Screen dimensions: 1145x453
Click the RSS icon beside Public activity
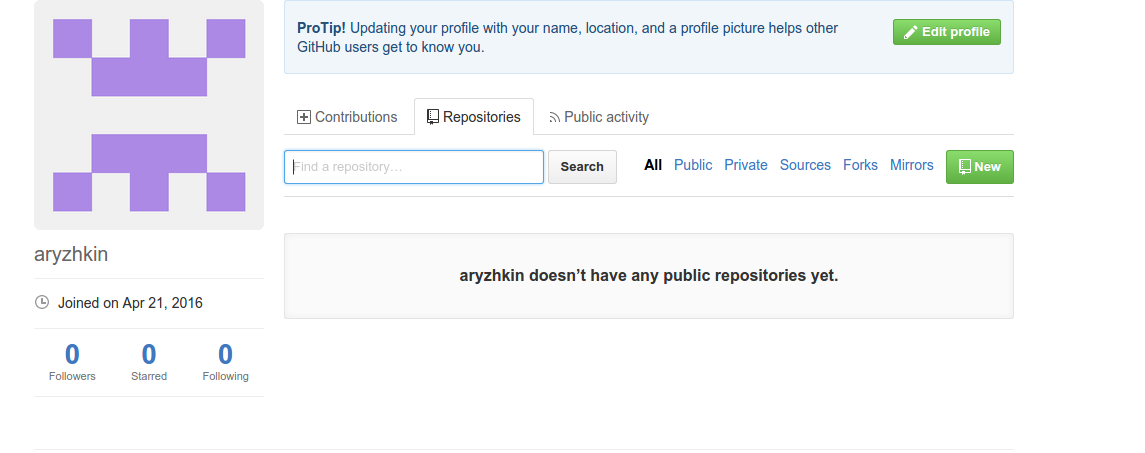554,118
